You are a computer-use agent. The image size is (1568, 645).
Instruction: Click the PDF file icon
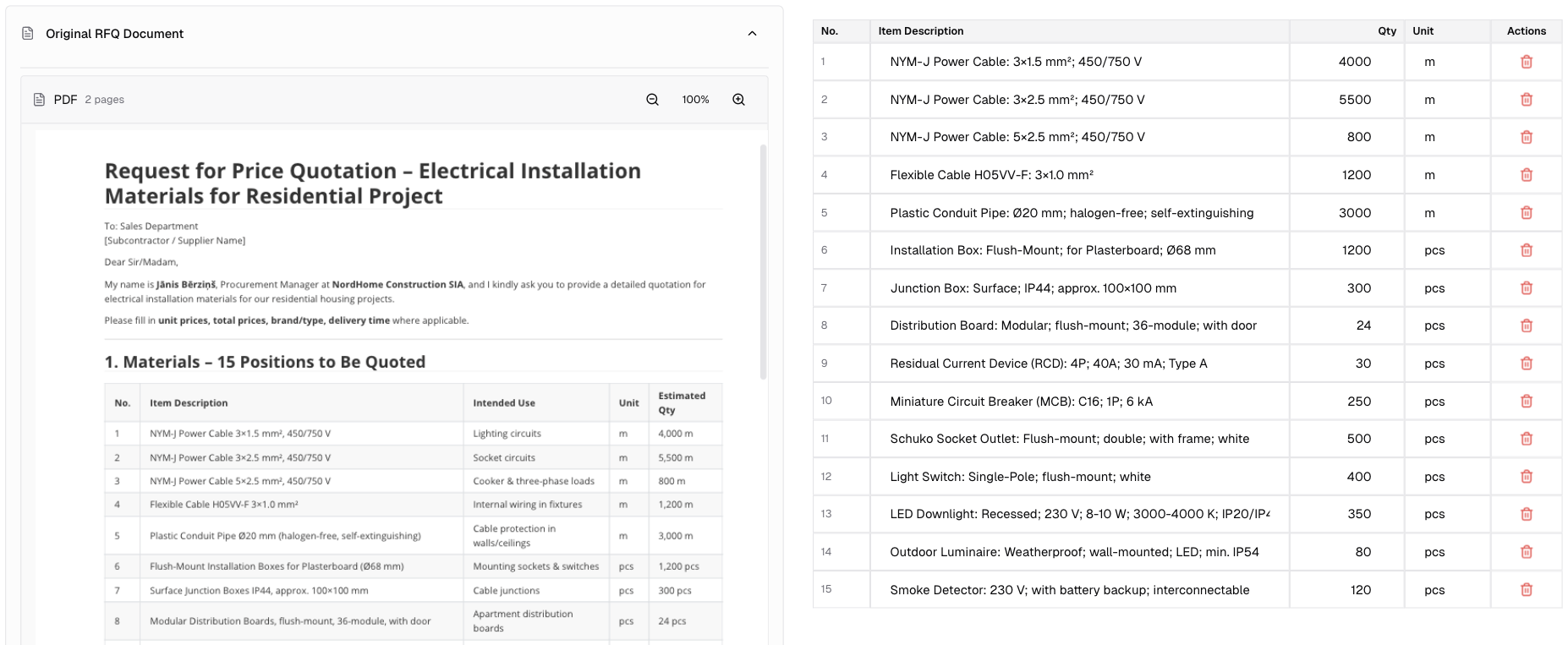39,100
